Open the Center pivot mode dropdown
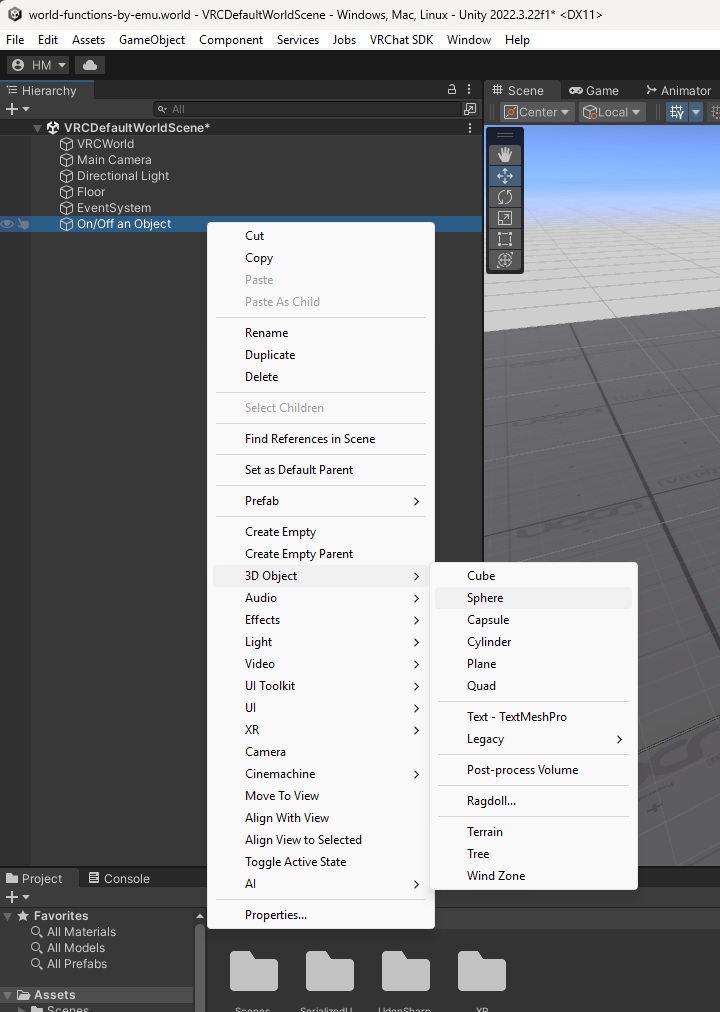Screen dimensions: 720x1012 [537, 112]
